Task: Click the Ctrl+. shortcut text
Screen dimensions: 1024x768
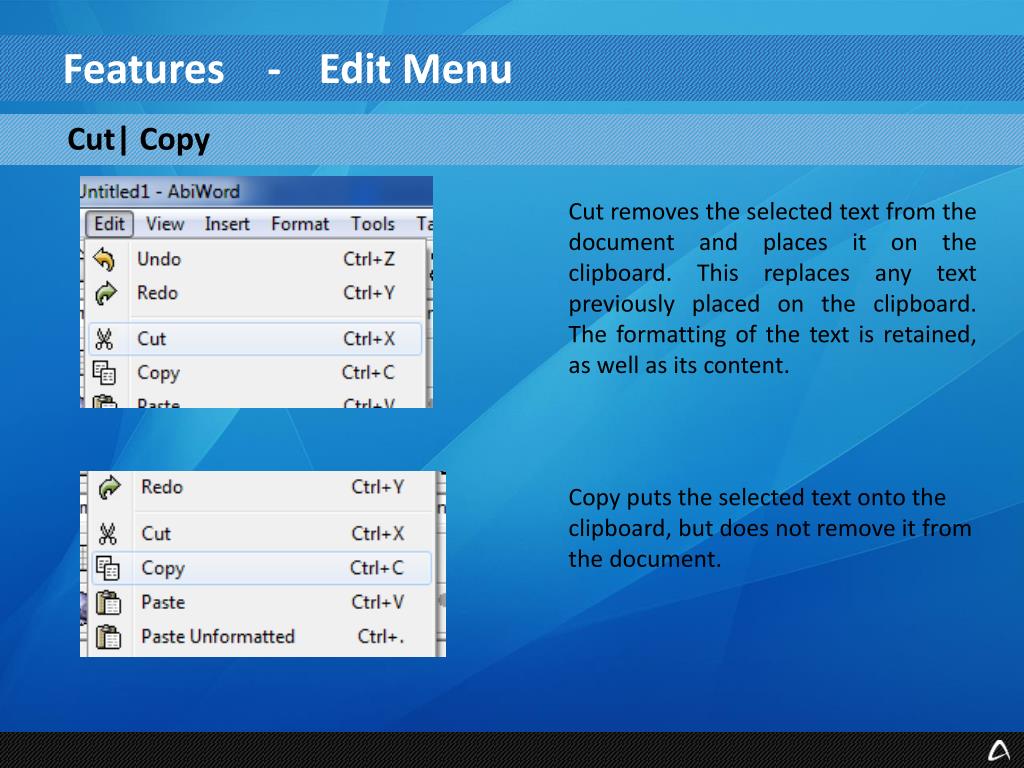Action: pyautogui.click(x=380, y=637)
